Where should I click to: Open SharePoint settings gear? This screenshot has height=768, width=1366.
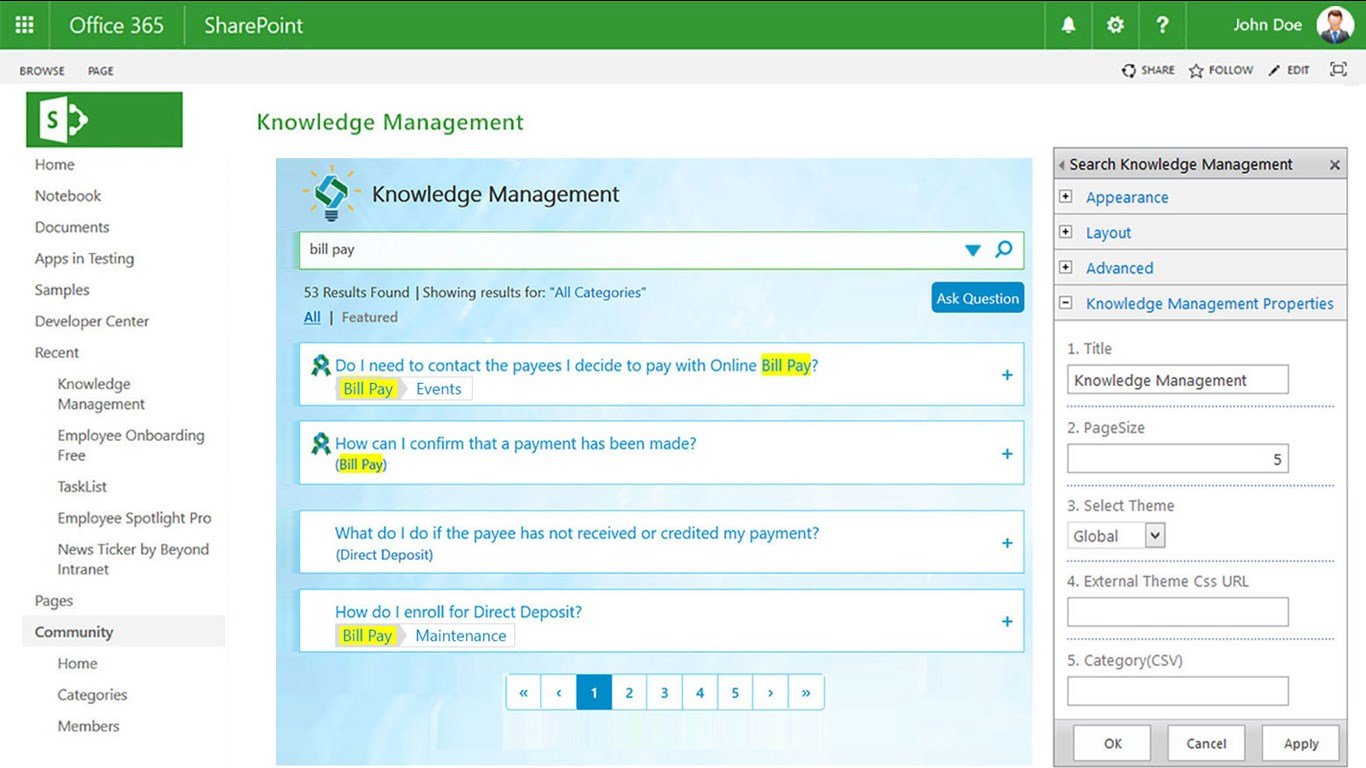pos(1114,24)
